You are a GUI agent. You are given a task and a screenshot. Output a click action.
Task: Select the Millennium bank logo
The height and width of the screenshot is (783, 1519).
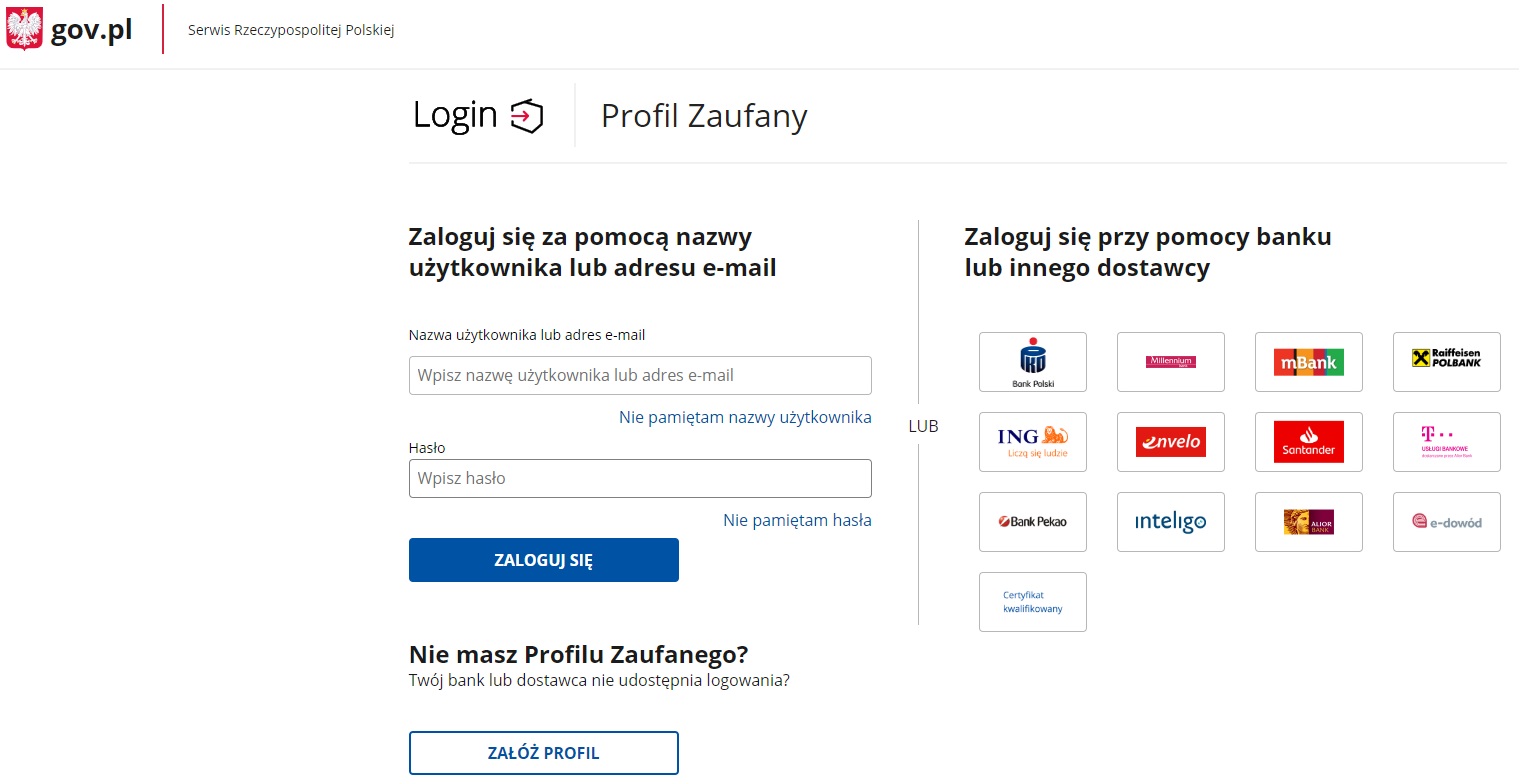[x=1171, y=362]
